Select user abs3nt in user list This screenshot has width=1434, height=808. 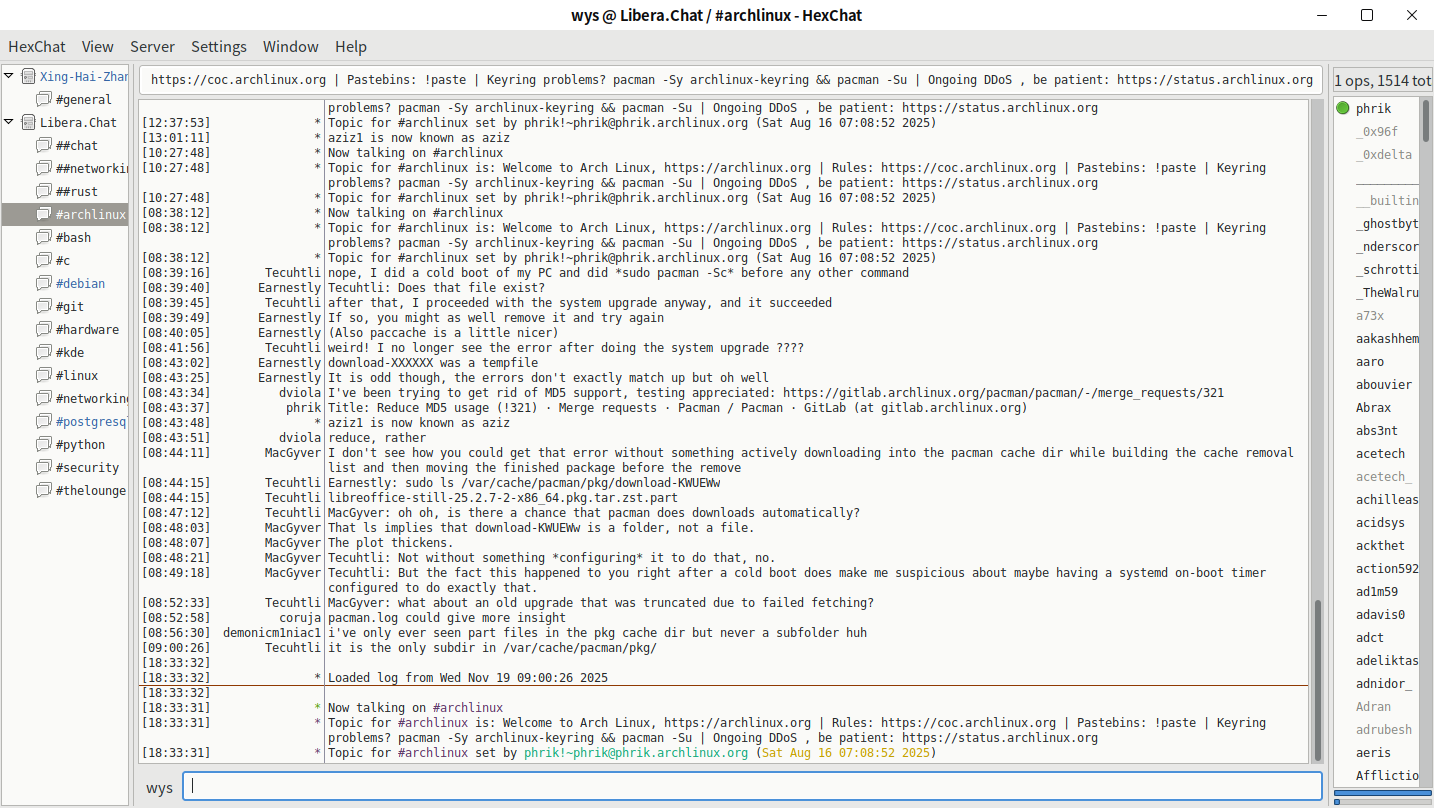(x=1377, y=431)
